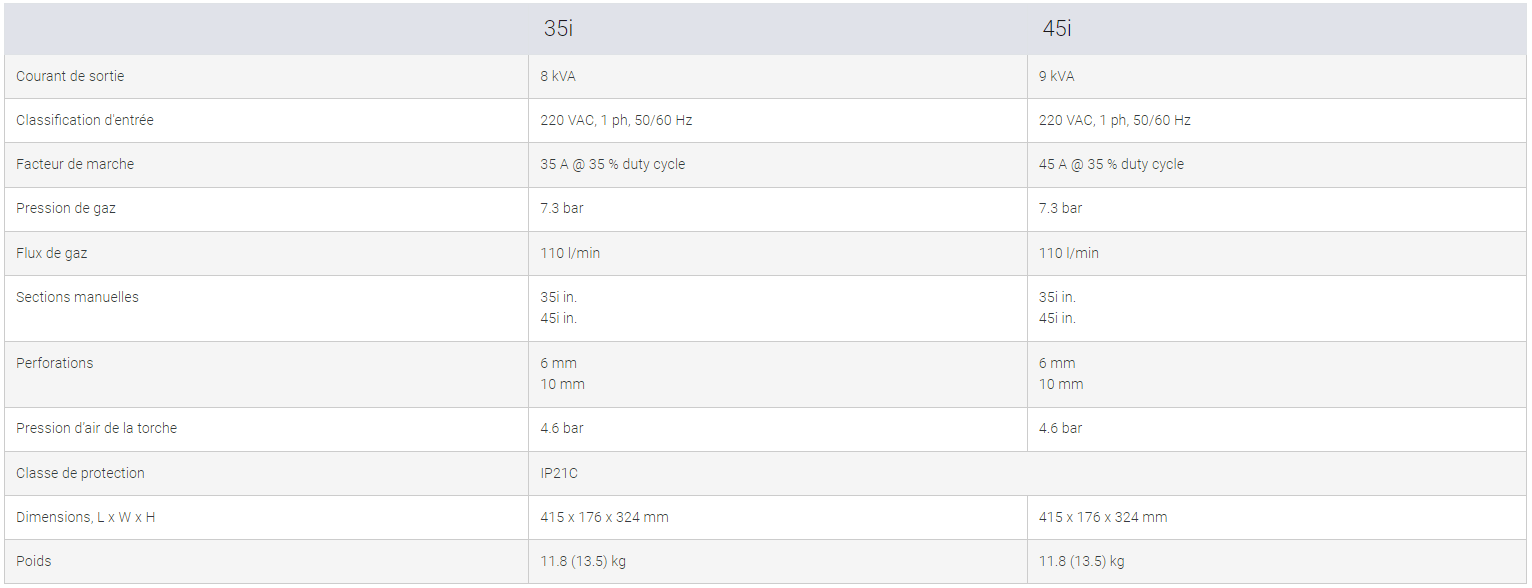Click the 45i column header
The height and width of the screenshot is (588, 1532).
[x=1057, y=29]
